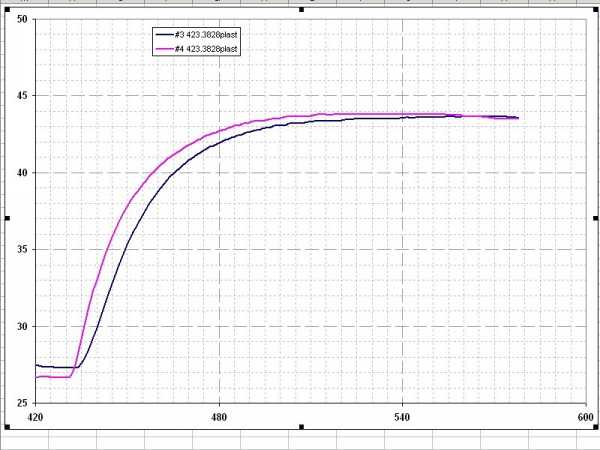This screenshot has height=450, width=600.
Task: Grab the bottom-left corner chart handle
Action: (x=7, y=426)
